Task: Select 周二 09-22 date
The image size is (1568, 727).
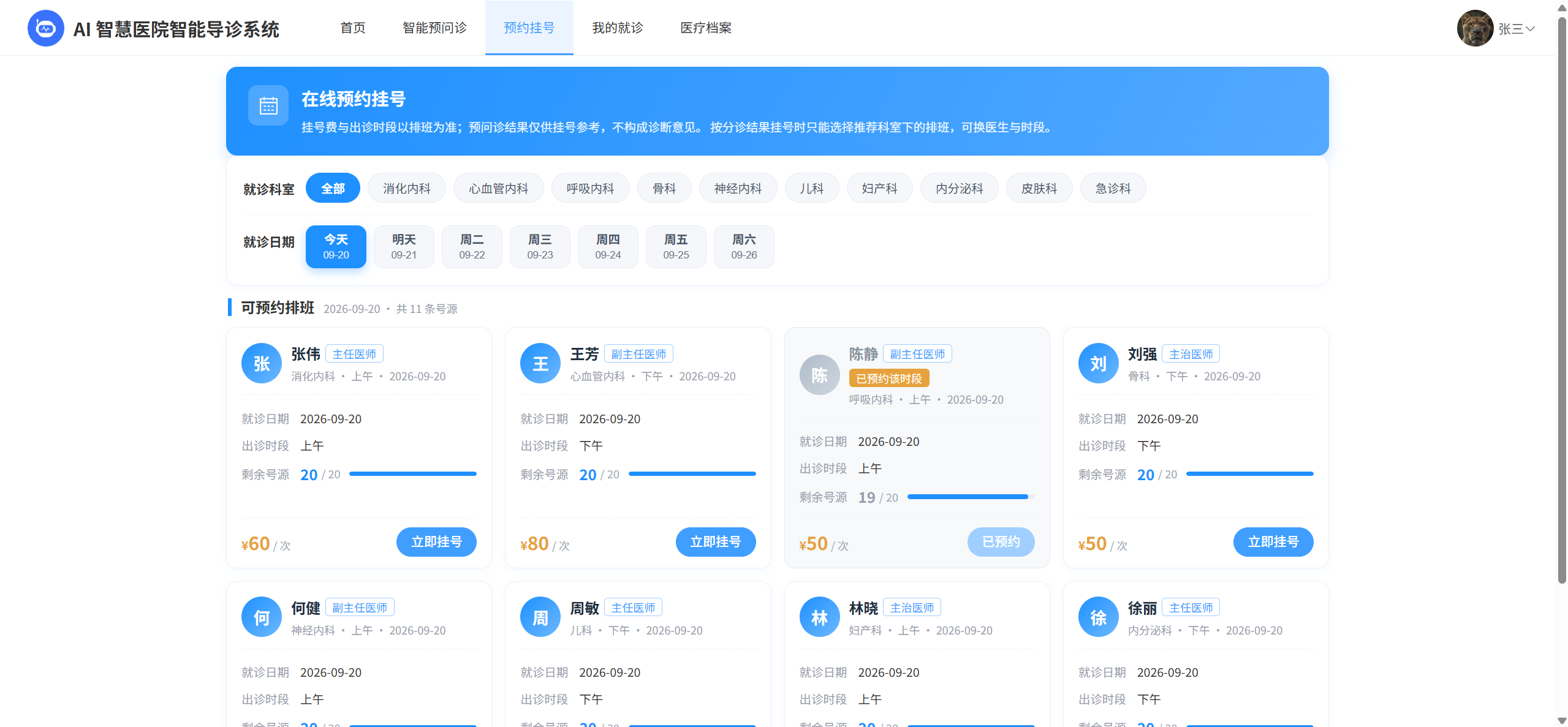Action: coord(472,247)
